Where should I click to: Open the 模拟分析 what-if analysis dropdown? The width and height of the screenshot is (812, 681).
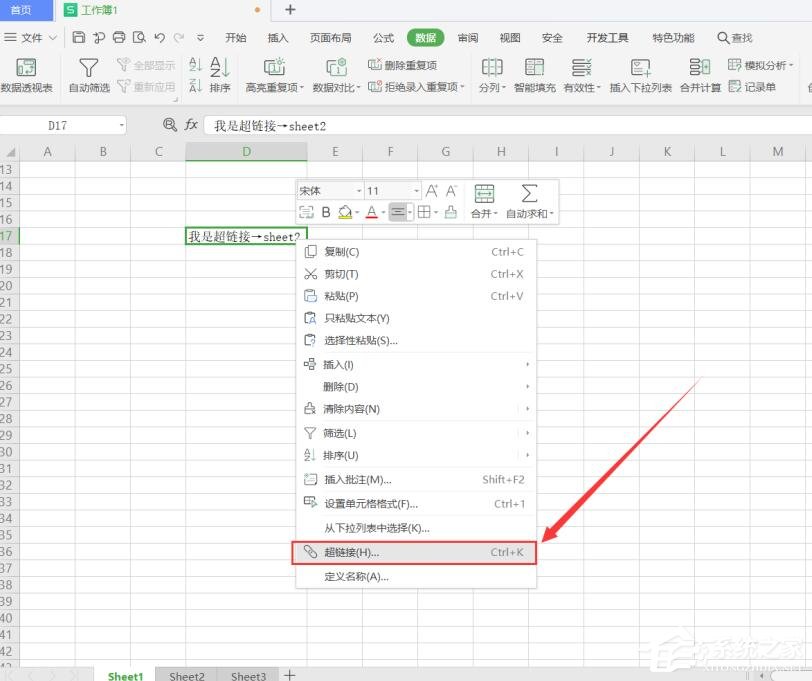click(x=768, y=66)
